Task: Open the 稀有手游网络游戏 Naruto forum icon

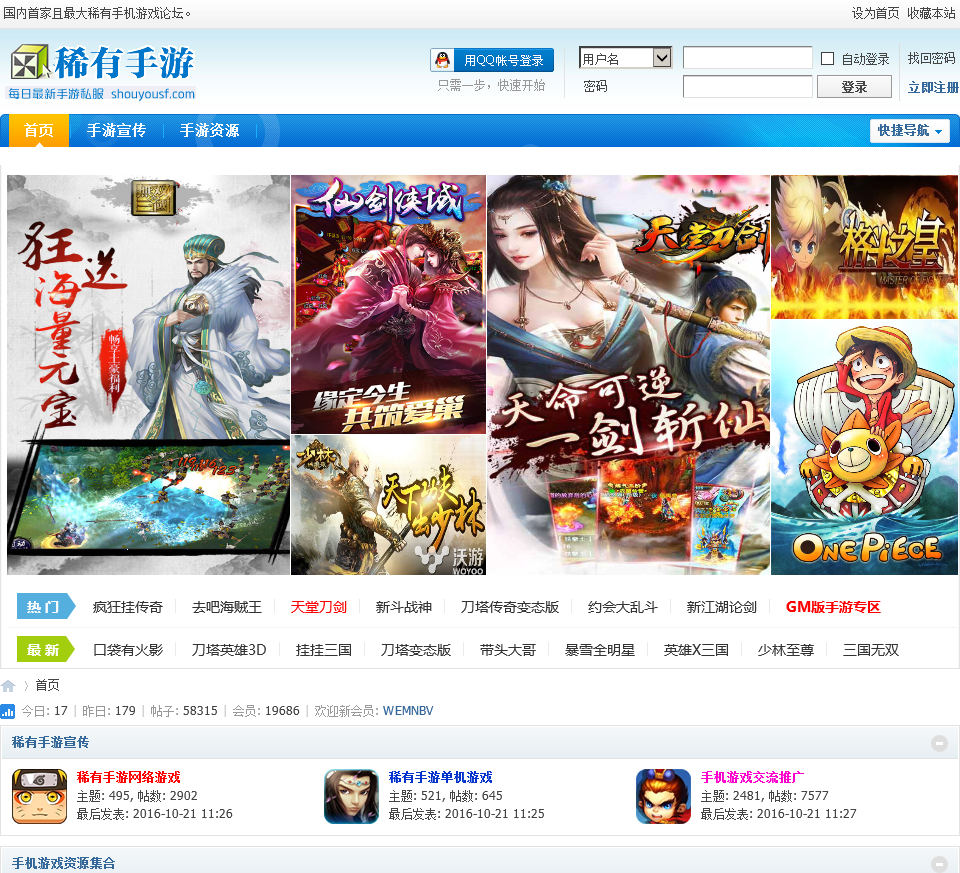Action: (x=40, y=796)
